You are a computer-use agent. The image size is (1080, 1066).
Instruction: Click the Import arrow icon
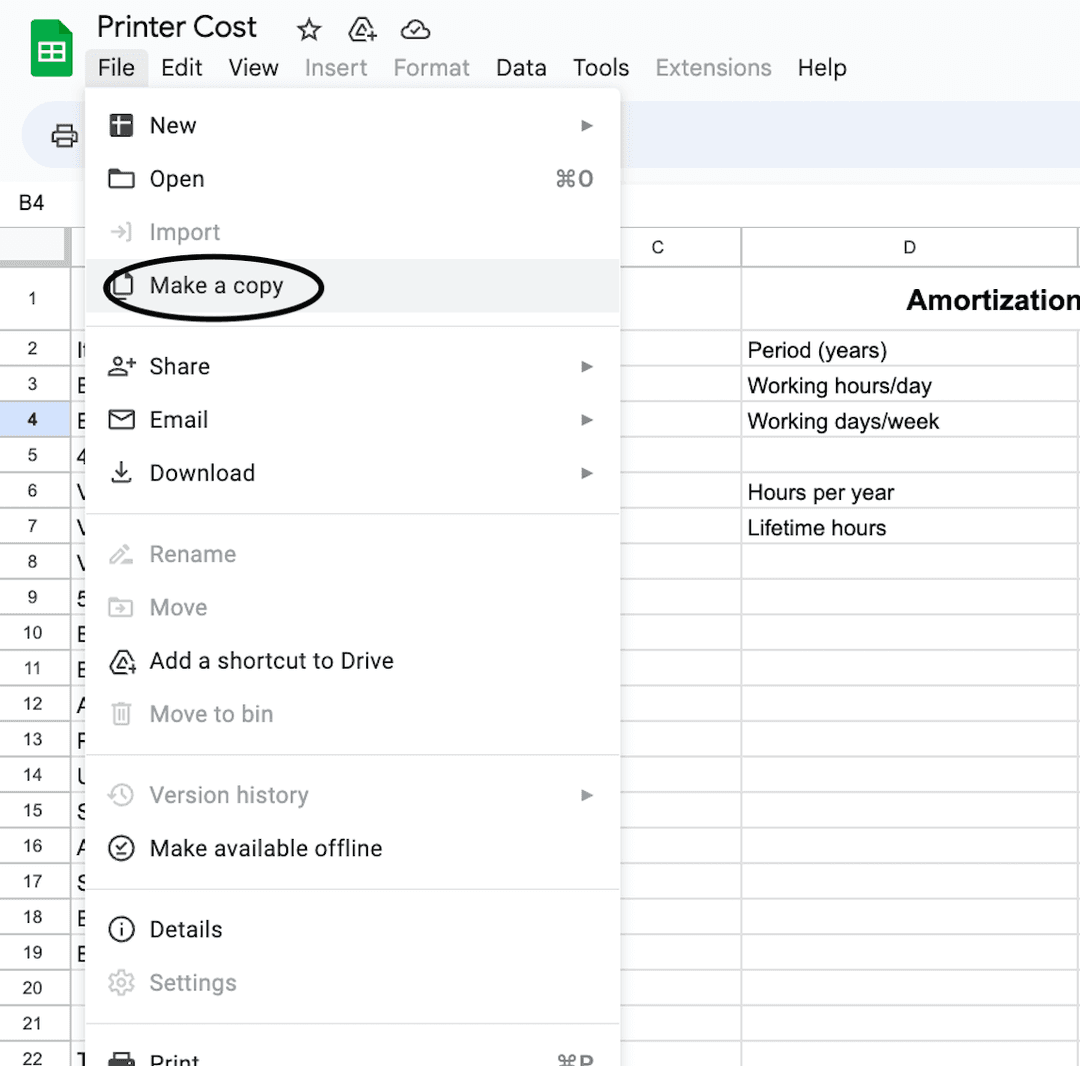coord(121,232)
